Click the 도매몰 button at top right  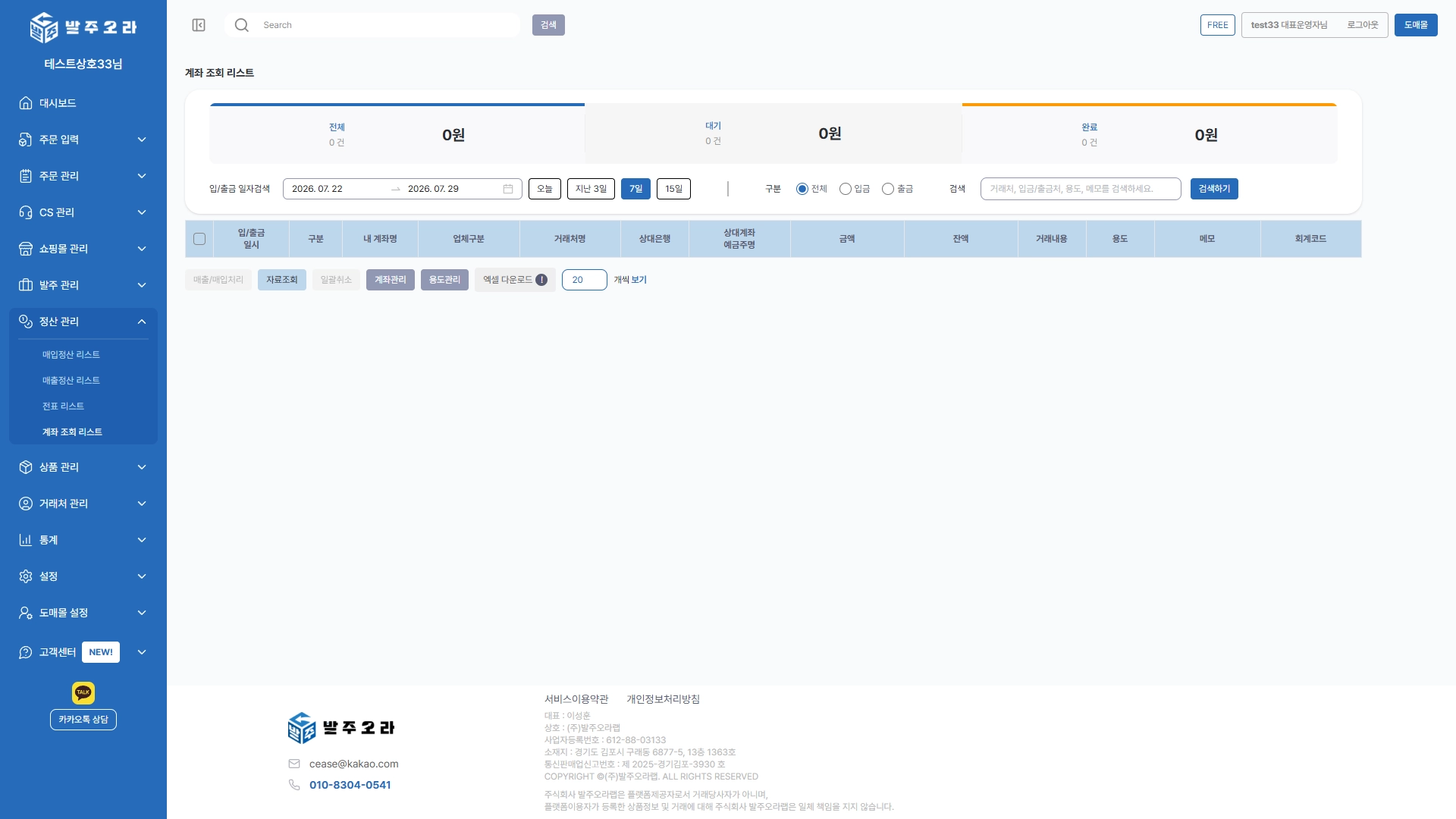[1416, 25]
